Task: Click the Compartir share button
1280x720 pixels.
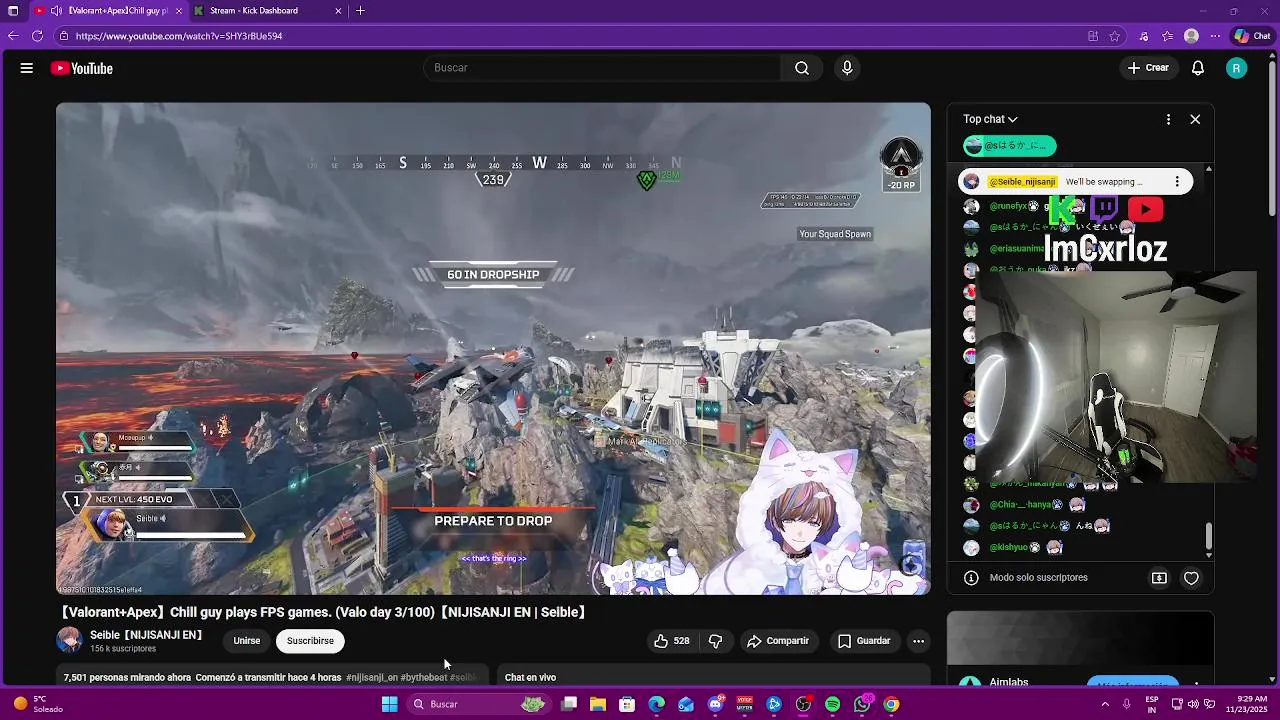Action: point(778,641)
